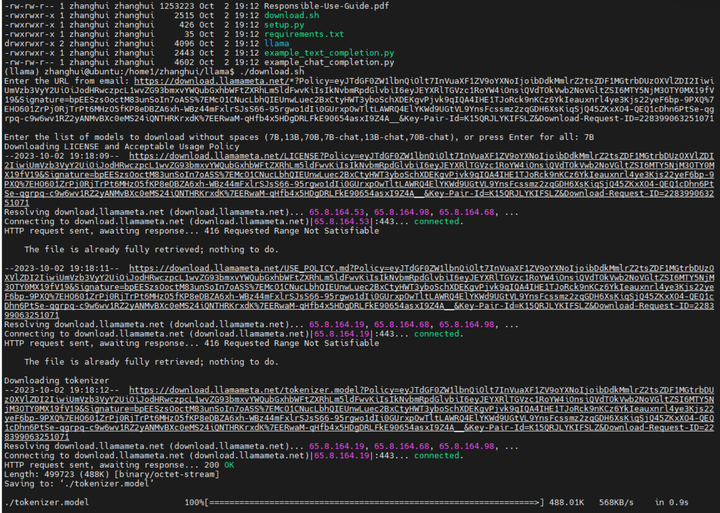Select the requirements.txt file name
Image resolution: width=720 pixels, height=513 pixels.
pos(304,34)
